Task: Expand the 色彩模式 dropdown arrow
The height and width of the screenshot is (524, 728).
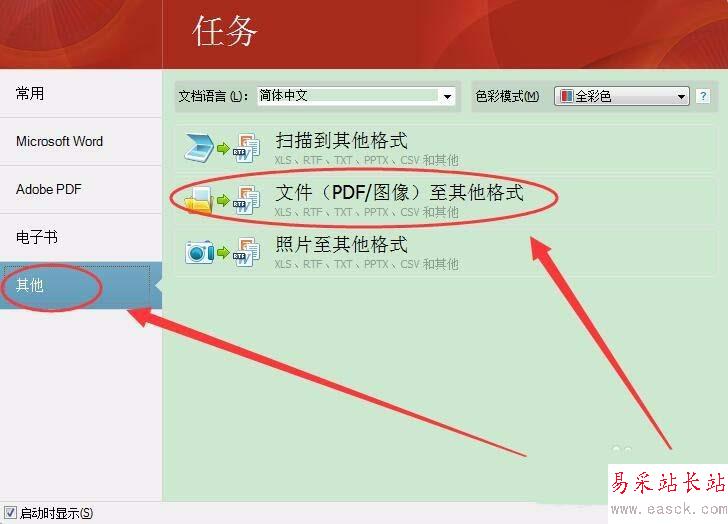Action: tap(681, 97)
